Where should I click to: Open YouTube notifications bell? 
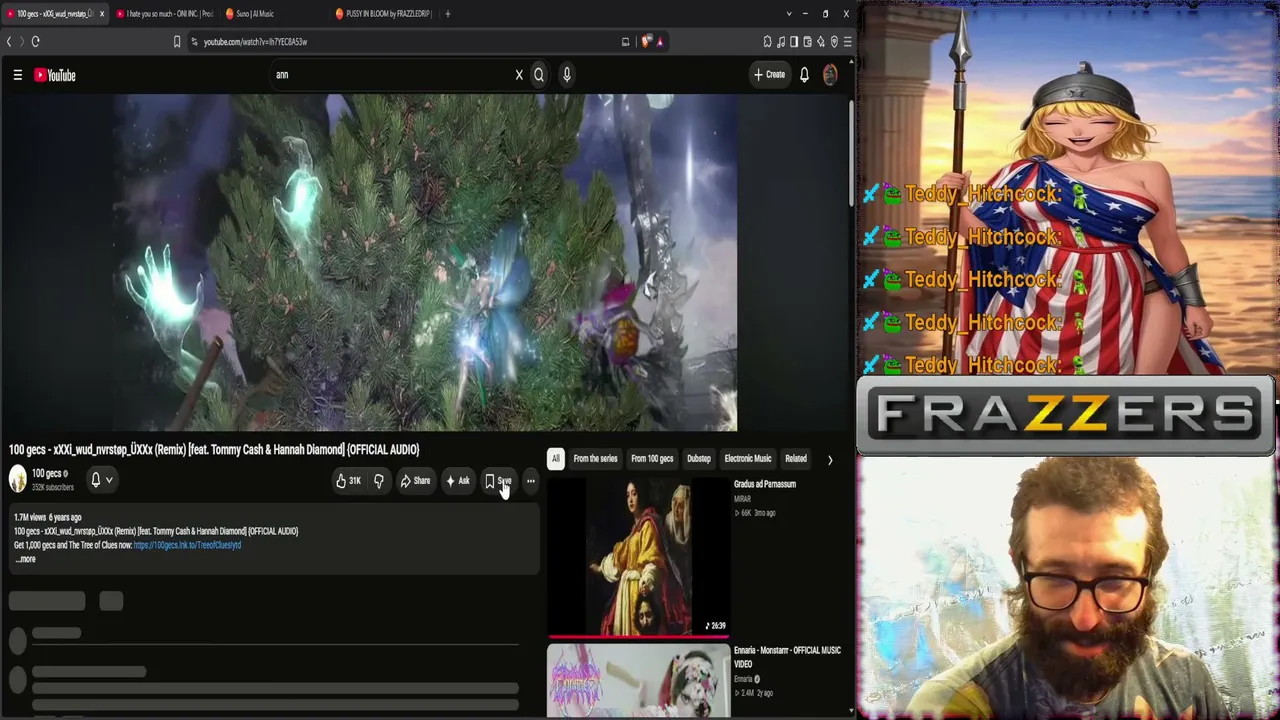[x=804, y=75]
